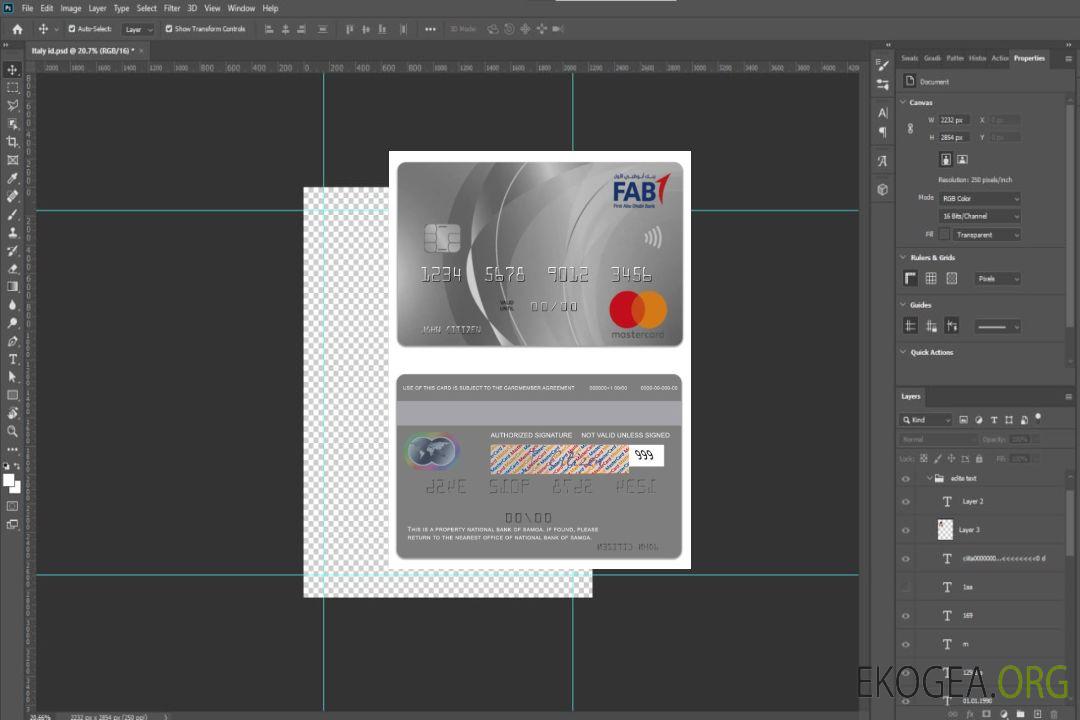Click the add layer mask icon
This screenshot has height=720, width=1080.
tap(986, 714)
